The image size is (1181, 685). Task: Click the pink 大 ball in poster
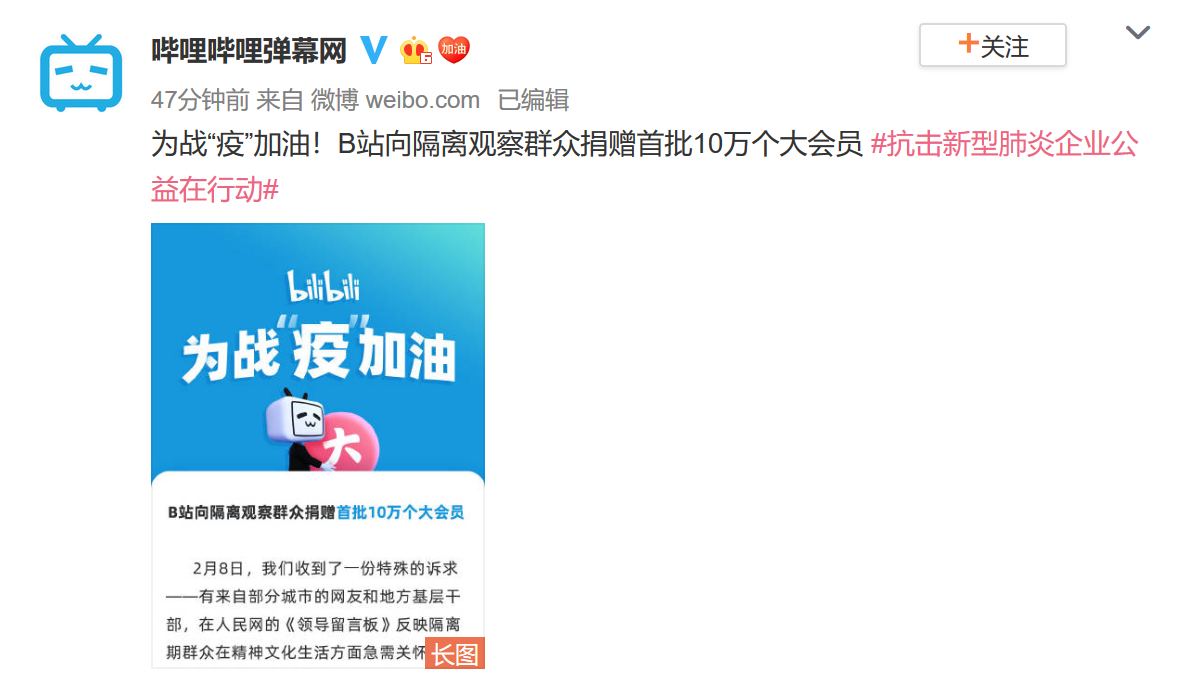point(348,443)
